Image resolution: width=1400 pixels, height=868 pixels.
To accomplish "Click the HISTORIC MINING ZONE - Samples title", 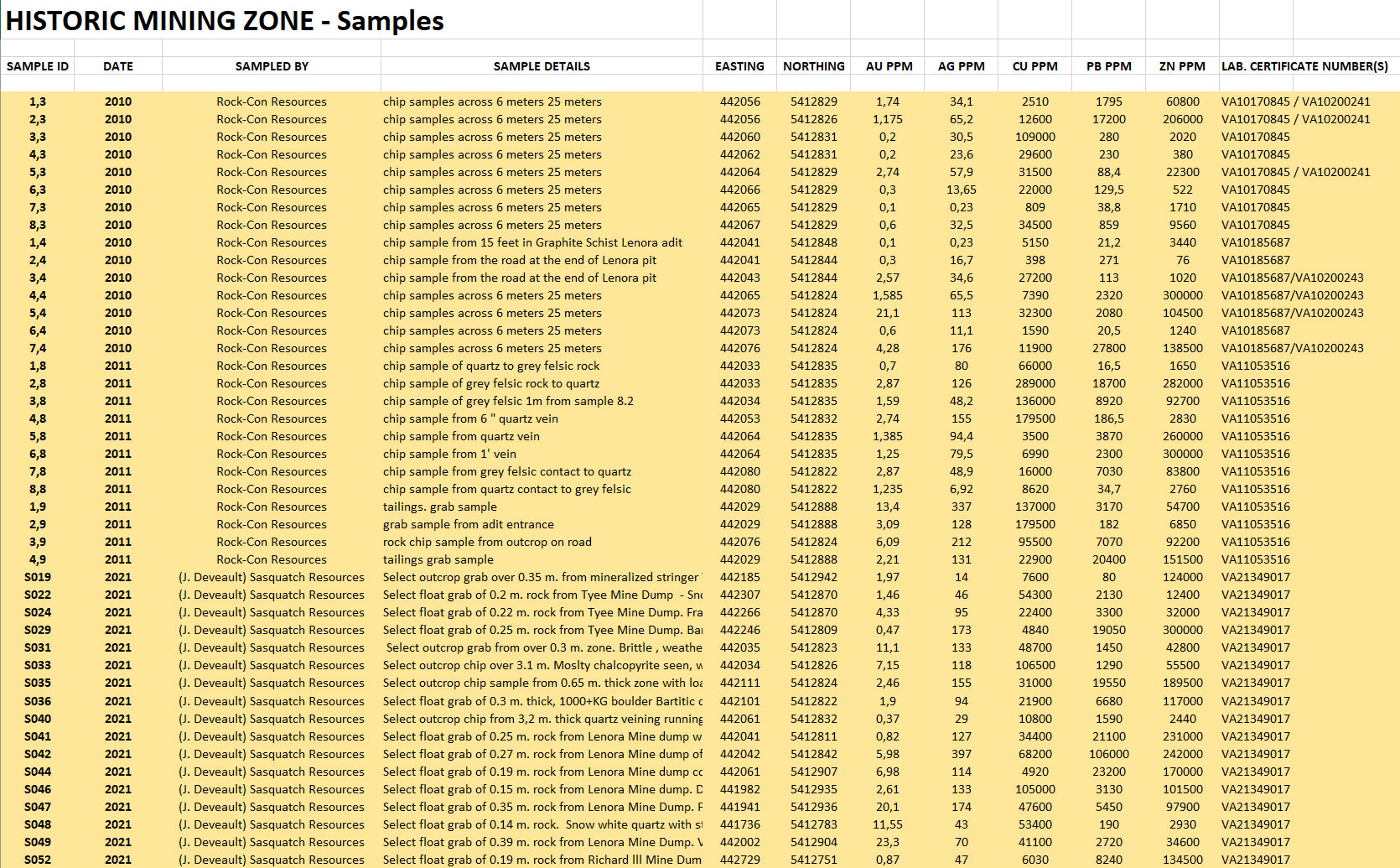I will [225, 21].
